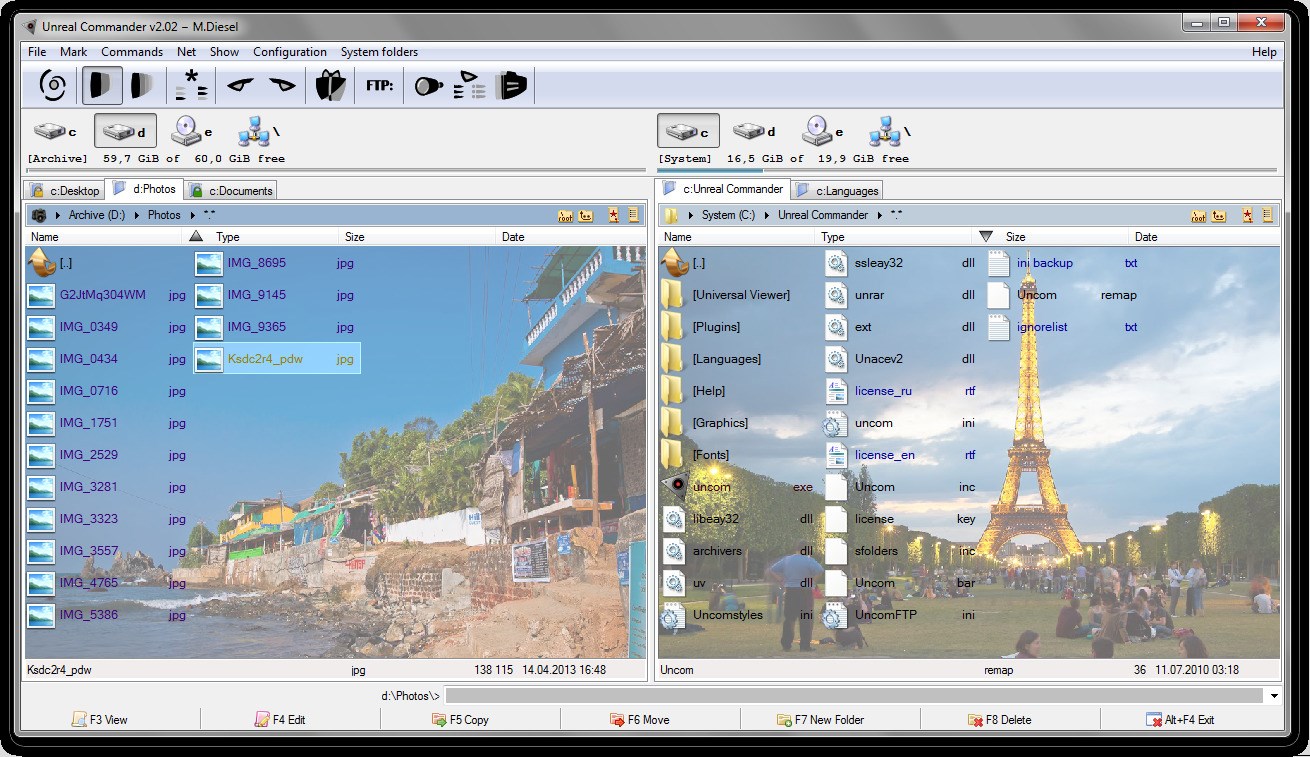Select CD drive e in the left panel
The width and height of the screenshot is (1310, 757).
pos(192,131)
